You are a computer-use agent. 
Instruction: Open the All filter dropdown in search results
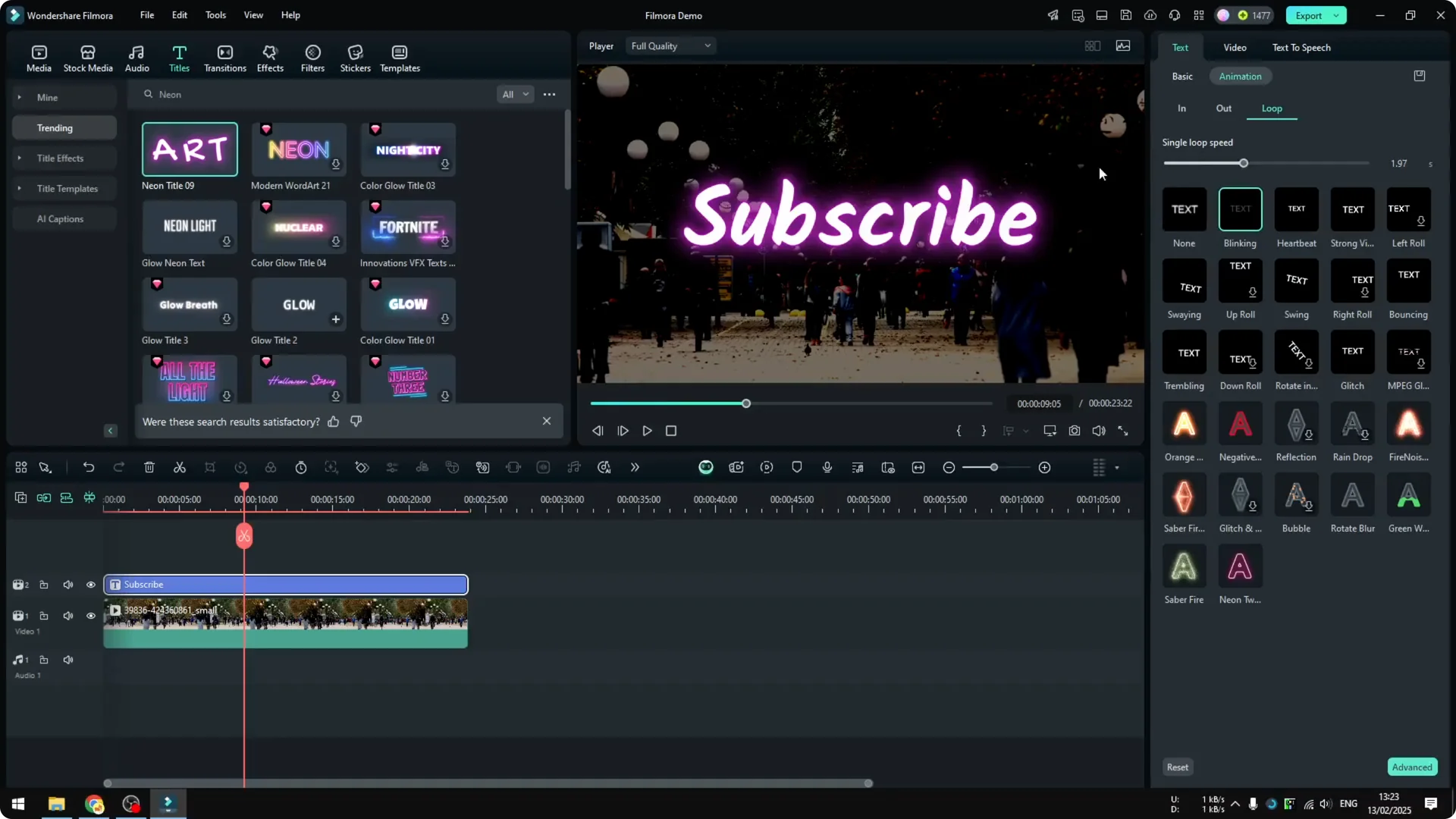click(x=515, y=94)
